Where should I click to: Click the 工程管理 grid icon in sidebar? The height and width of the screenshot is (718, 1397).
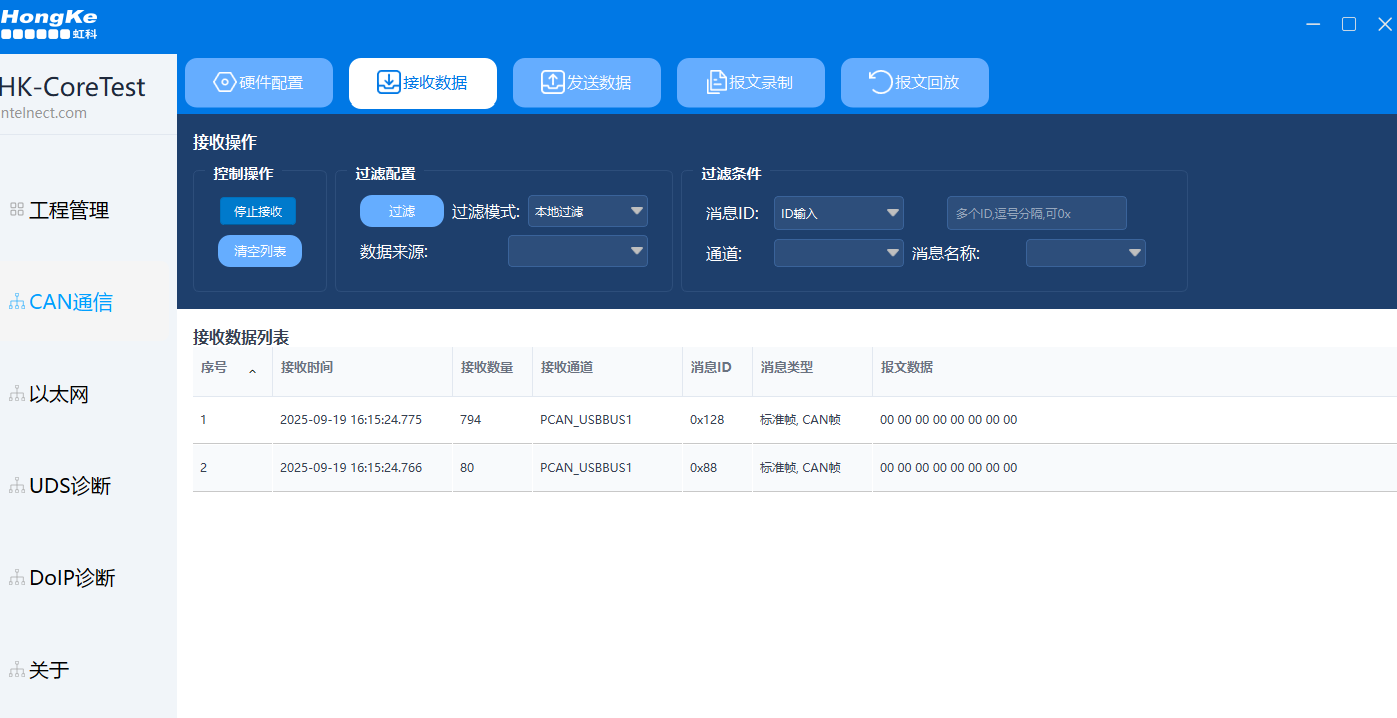point(17,210)
